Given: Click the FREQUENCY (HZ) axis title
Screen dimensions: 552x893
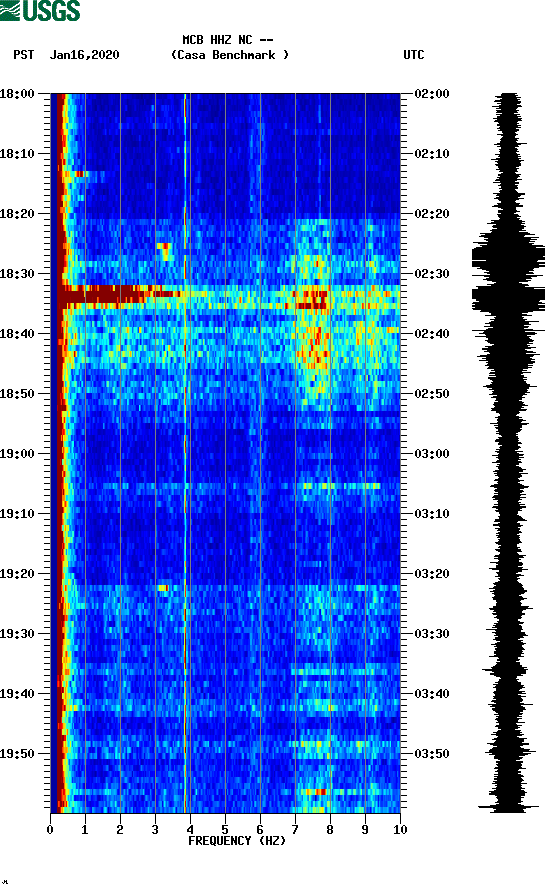Looking at the screenshot, I should click(236, 841).
